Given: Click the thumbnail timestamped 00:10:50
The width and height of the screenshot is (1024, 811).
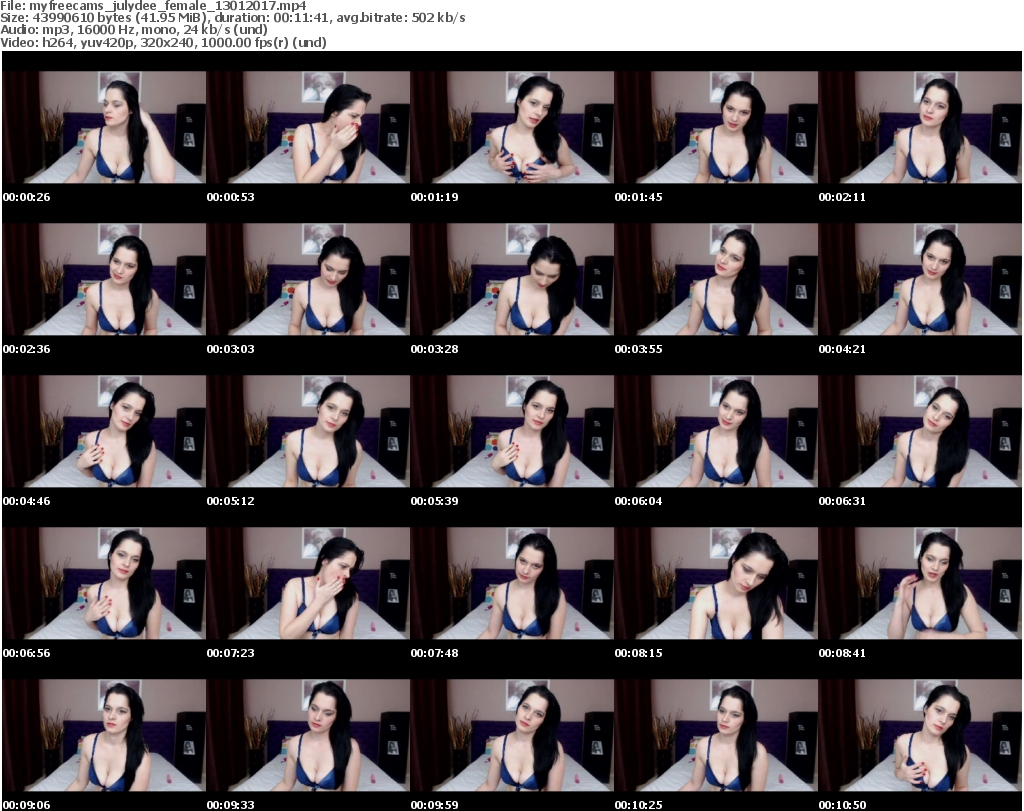Looking at the screenshot, I should tap(920, 736).
